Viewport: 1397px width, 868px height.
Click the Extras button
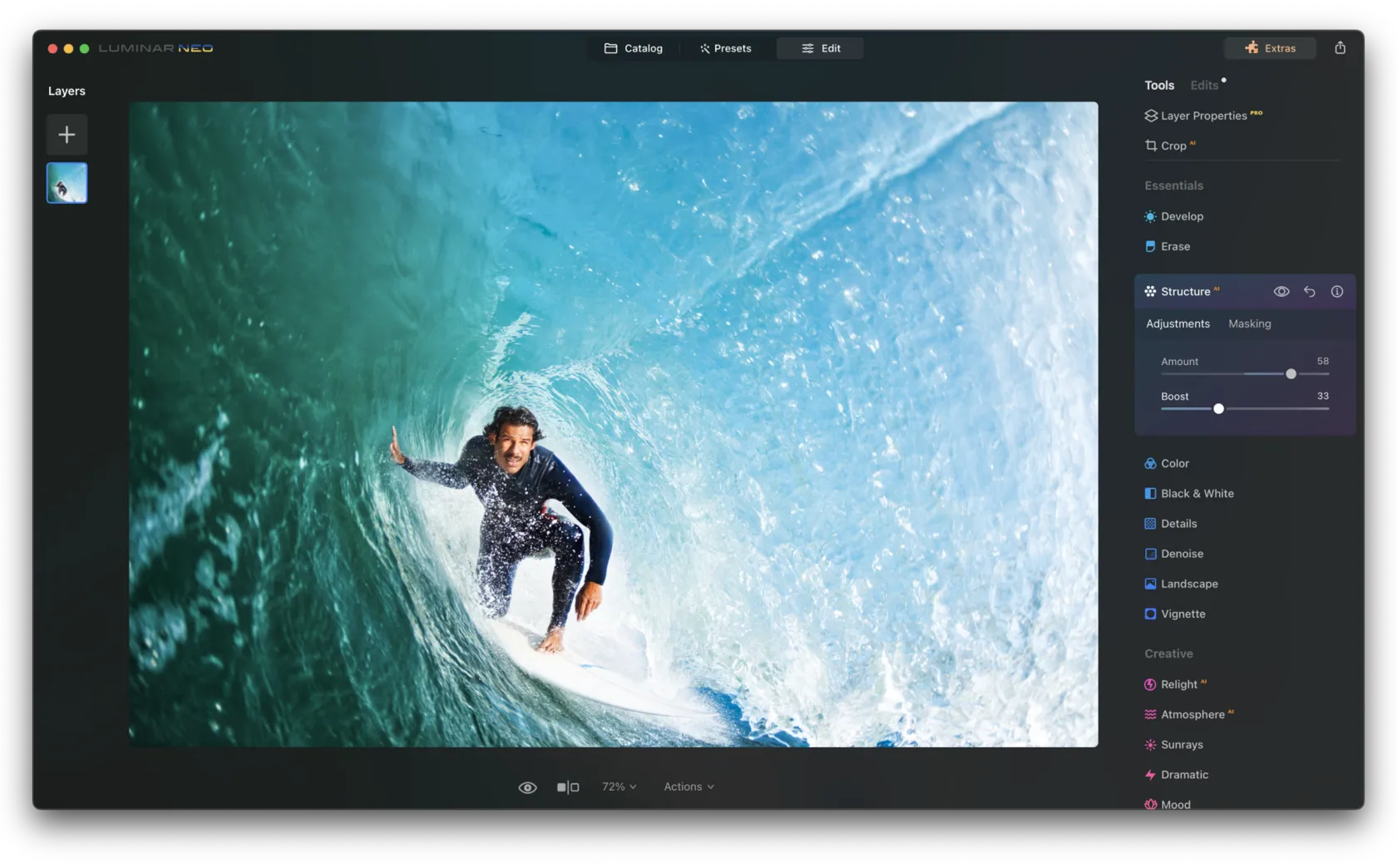pos(1270,48)
